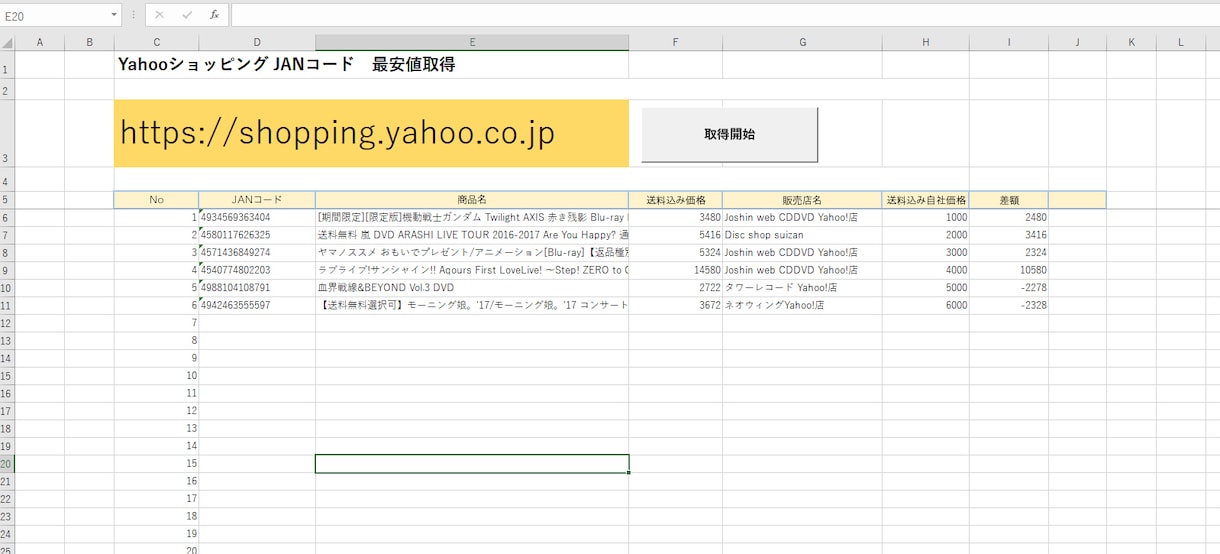Click the 取得開始 button
Image resolution: width=1220 pixels, height=554 pixels.
point(729,134)
